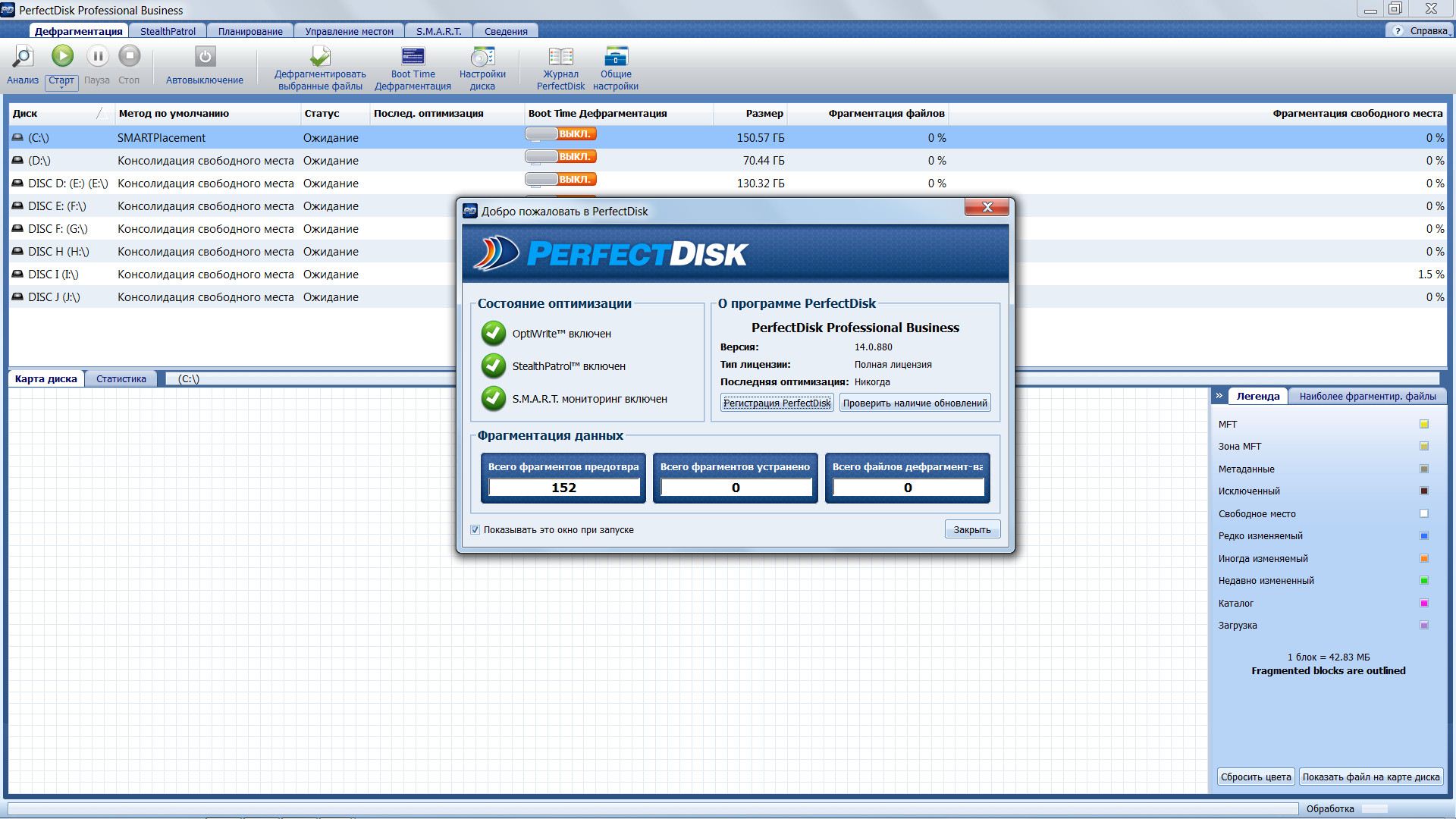
Task: Open the S.M.A.R.T. tab
Action: pyautogui.click(x=438, y=31)
